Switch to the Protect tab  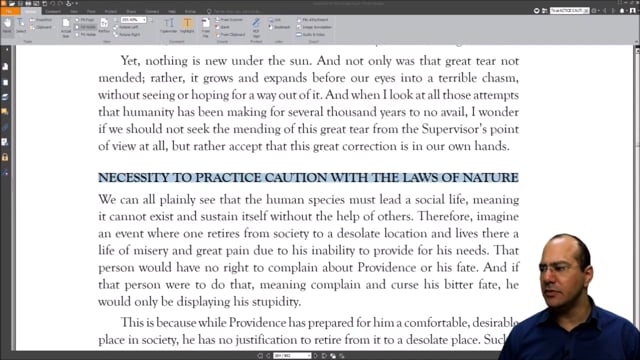coord(111,11)
